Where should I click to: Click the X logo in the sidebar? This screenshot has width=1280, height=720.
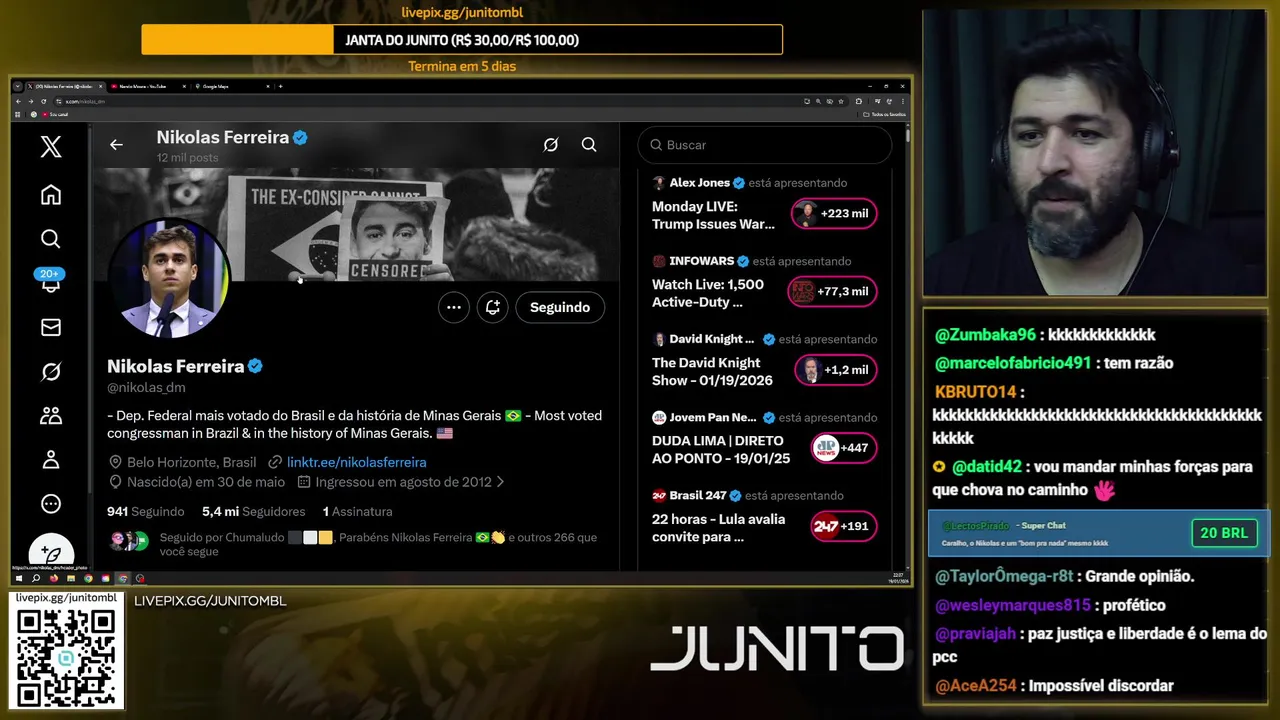point(51,147)
